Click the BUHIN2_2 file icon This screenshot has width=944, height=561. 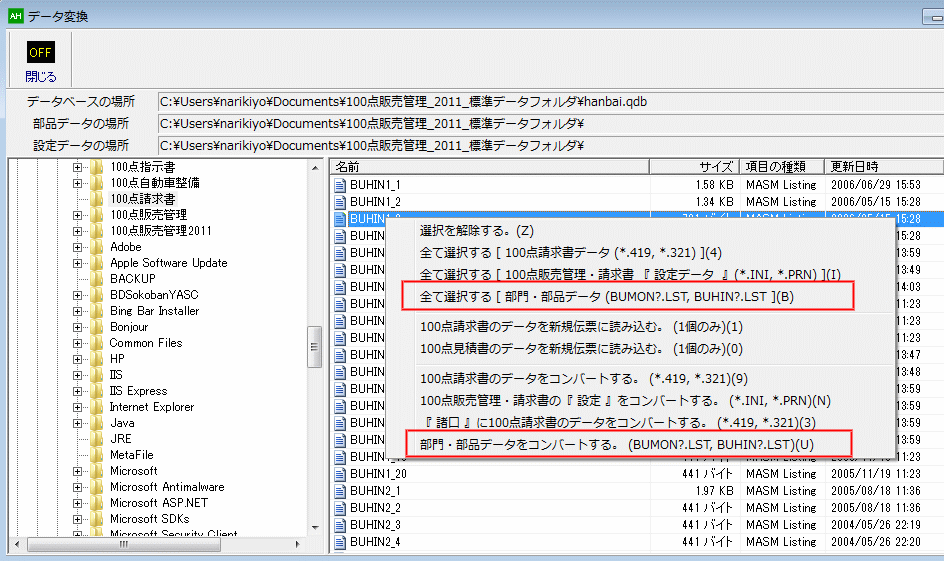coord(340,507)
